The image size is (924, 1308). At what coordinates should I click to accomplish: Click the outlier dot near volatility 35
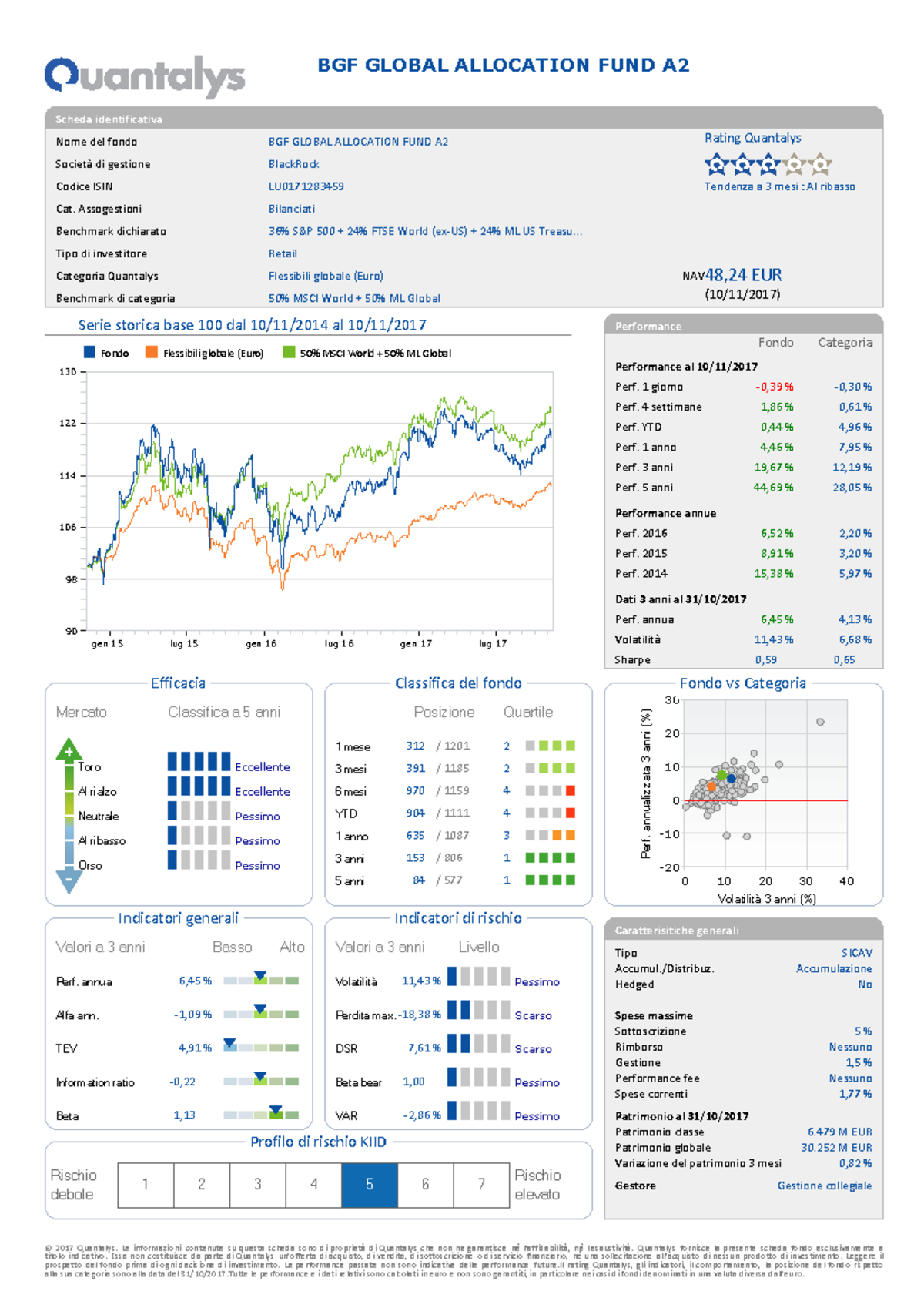(820, 723)
